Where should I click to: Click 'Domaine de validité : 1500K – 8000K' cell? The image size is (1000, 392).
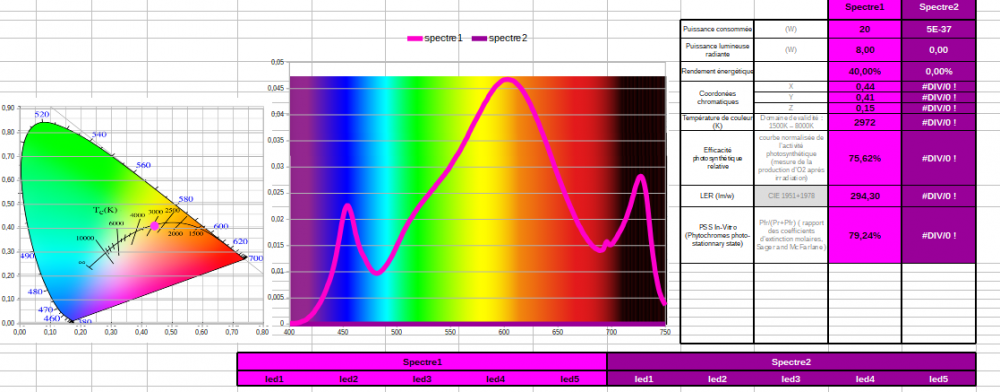coord(791,122)
